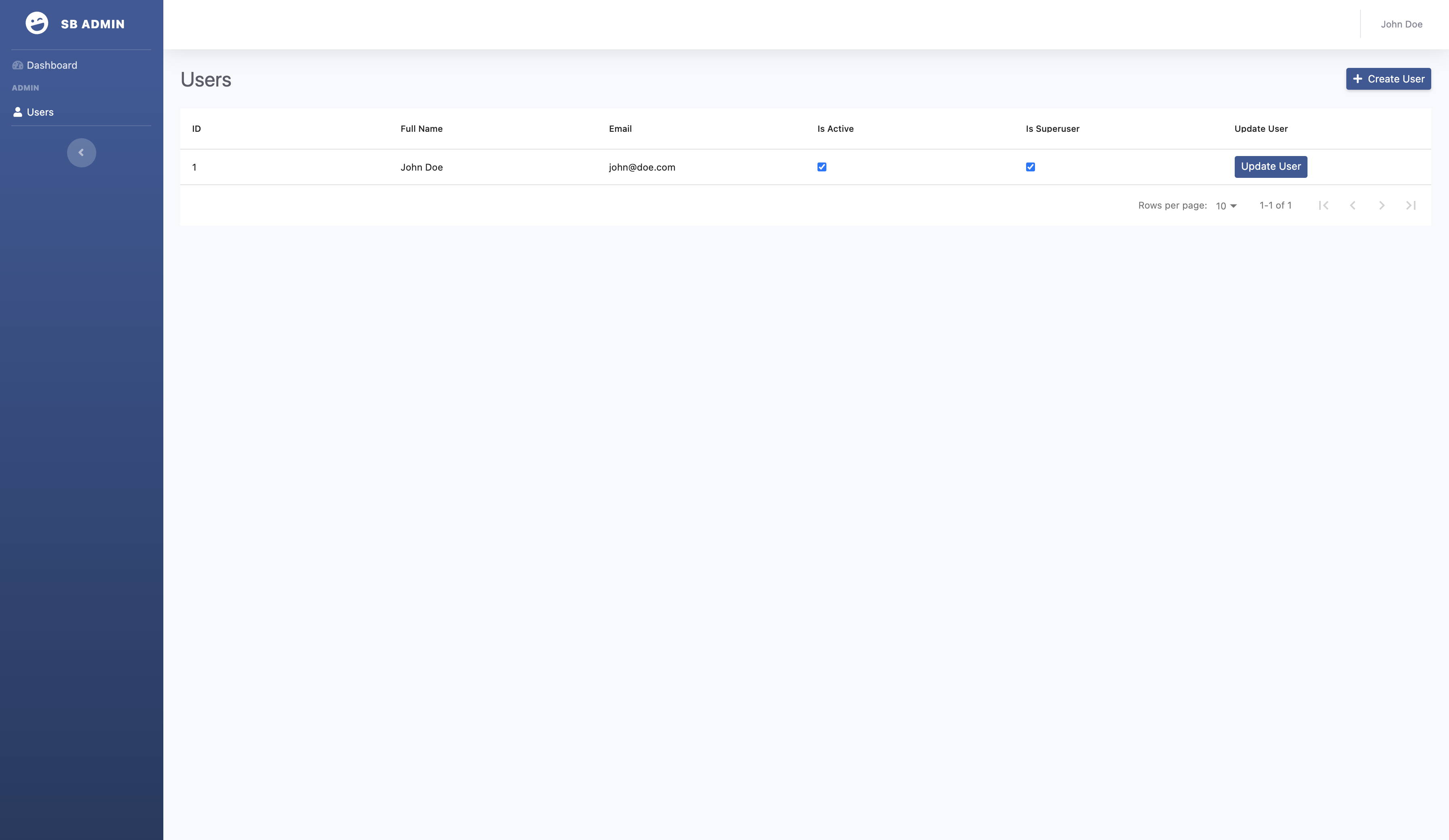
Task: Go to first page of table
Action: (x=1324, y=205)
